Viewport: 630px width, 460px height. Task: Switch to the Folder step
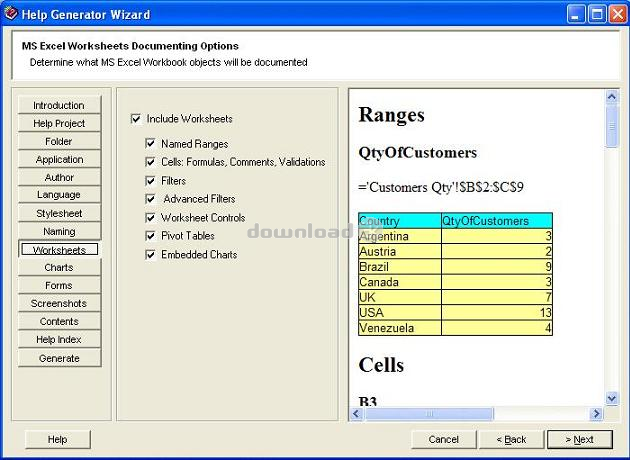tap(59, 141)
